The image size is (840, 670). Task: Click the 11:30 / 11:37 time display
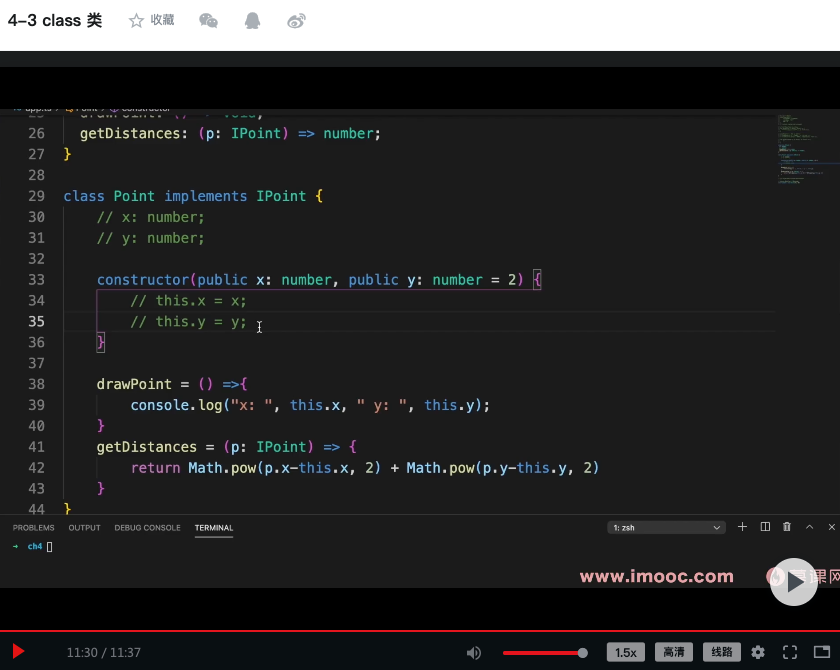point(103,652)
